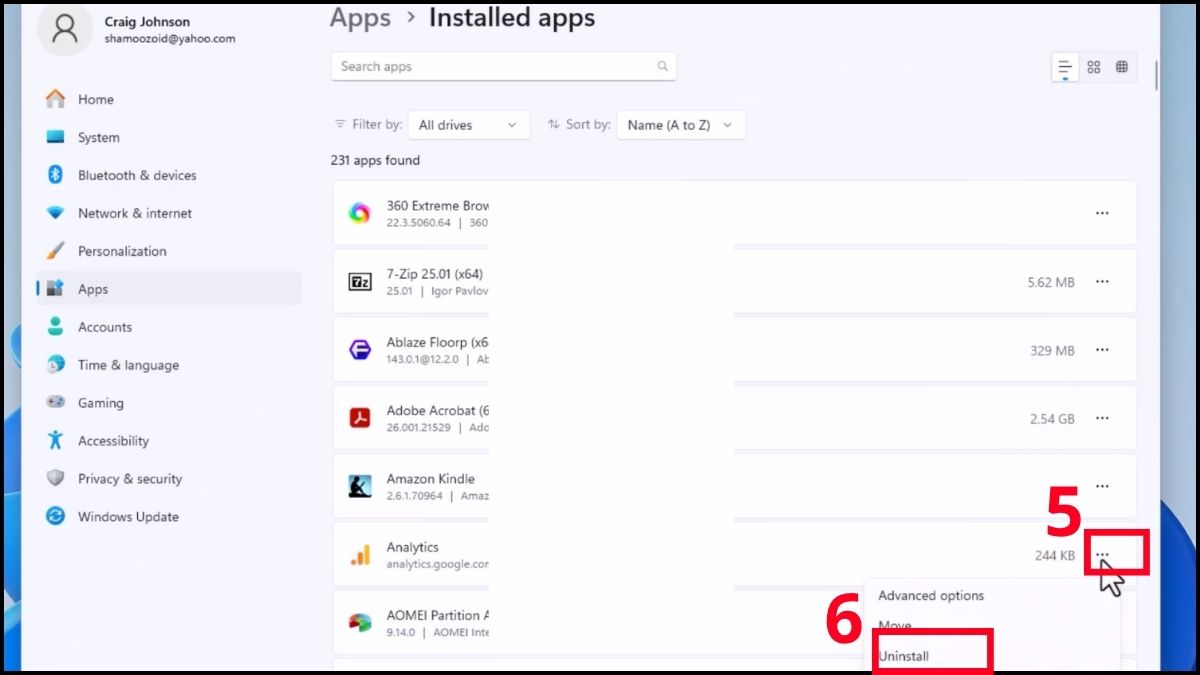
Task: Choose Uninstall in the context menu
Action: pyautogui.click(x=904, y=656)
